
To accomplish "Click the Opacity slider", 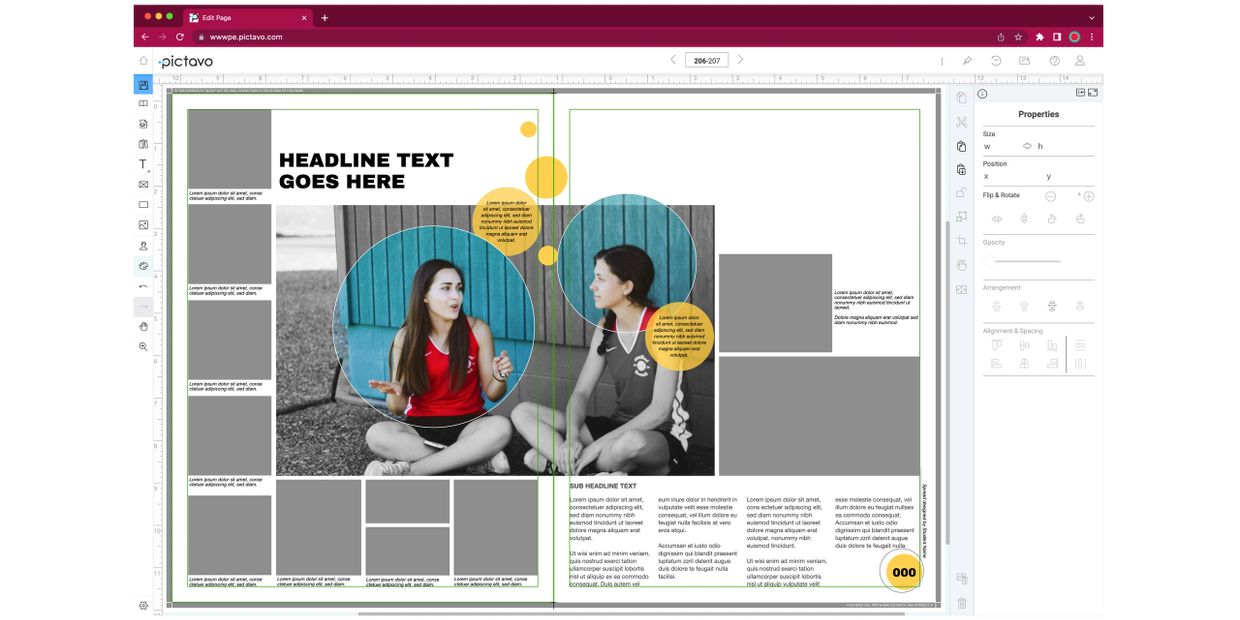I will 1024,261.
